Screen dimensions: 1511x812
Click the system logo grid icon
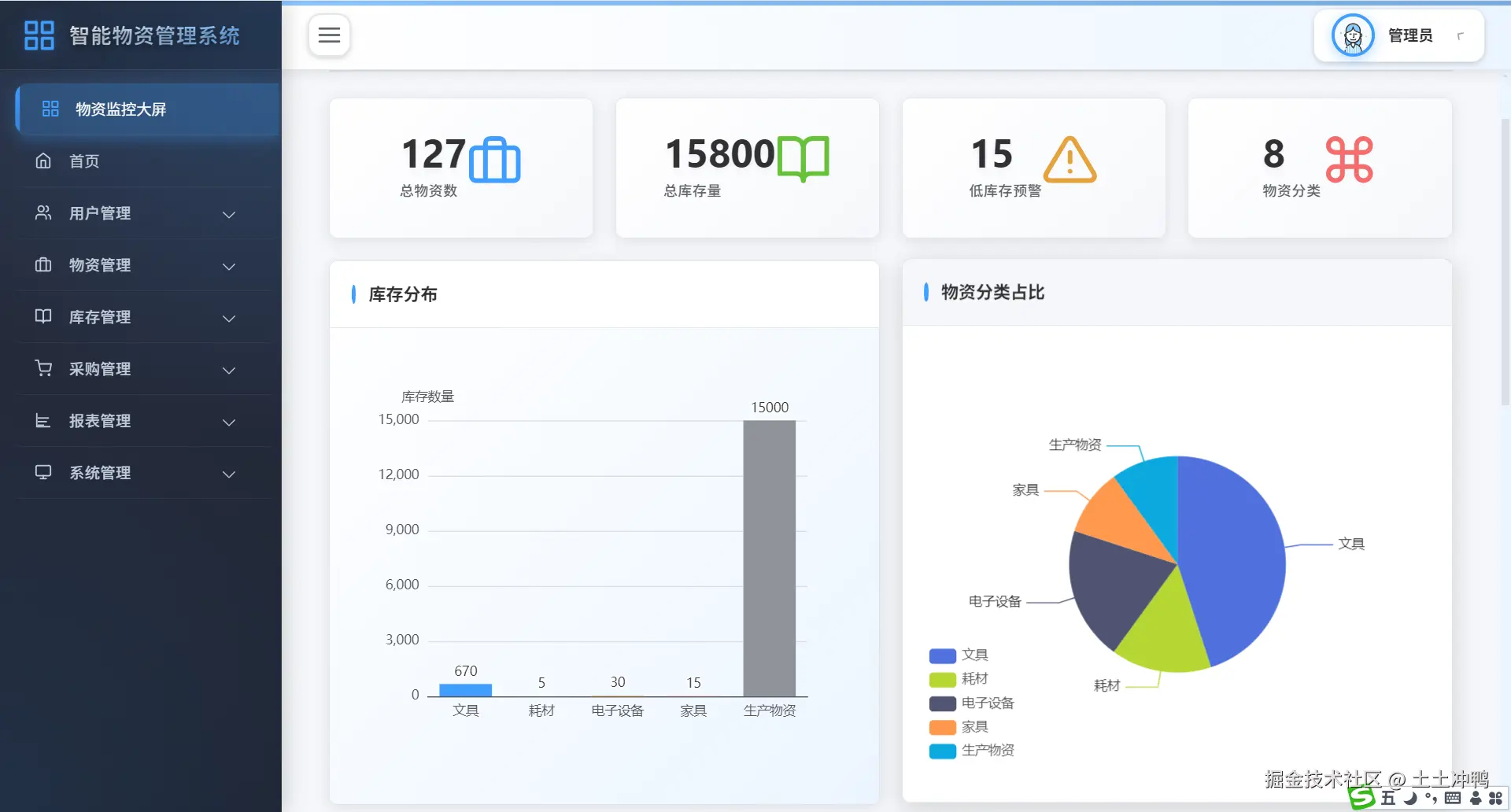tap(39, 35)
